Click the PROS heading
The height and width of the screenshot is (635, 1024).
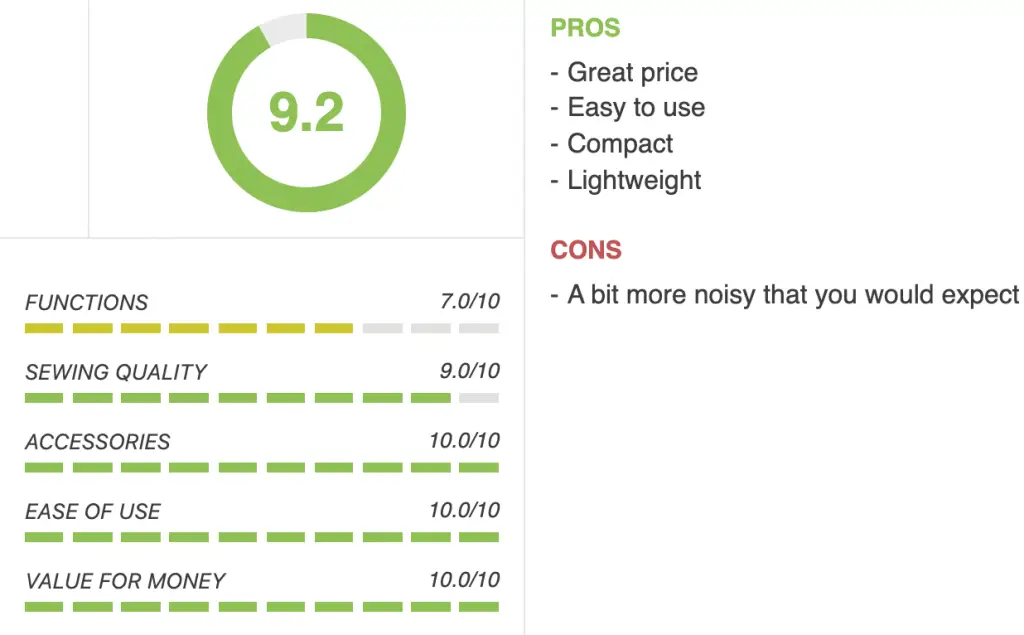(585, 28)
